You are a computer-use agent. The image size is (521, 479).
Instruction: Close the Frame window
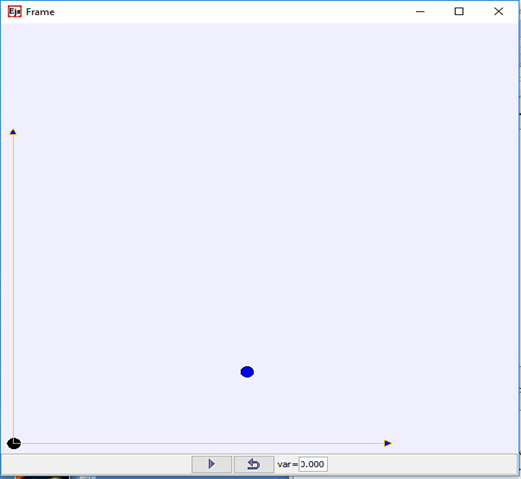pyautogui.click(x=498, y=12)
